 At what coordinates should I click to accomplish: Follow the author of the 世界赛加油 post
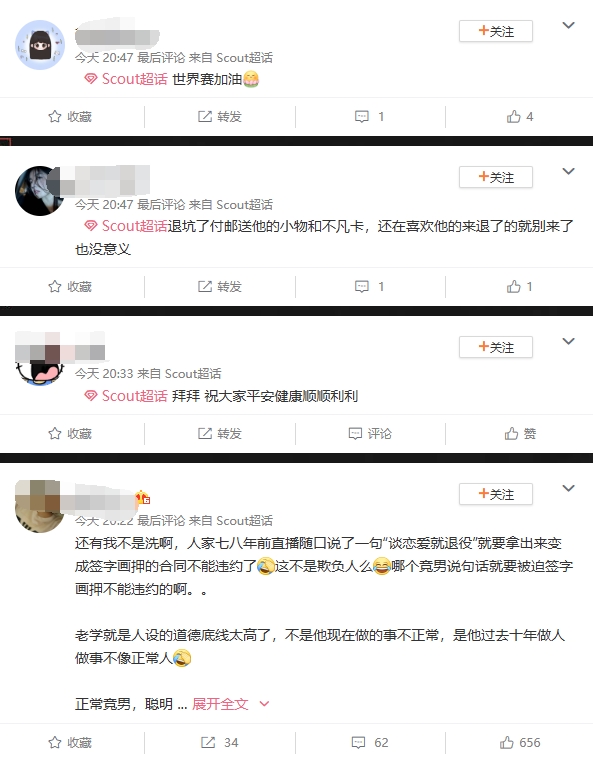pos(496,31)
